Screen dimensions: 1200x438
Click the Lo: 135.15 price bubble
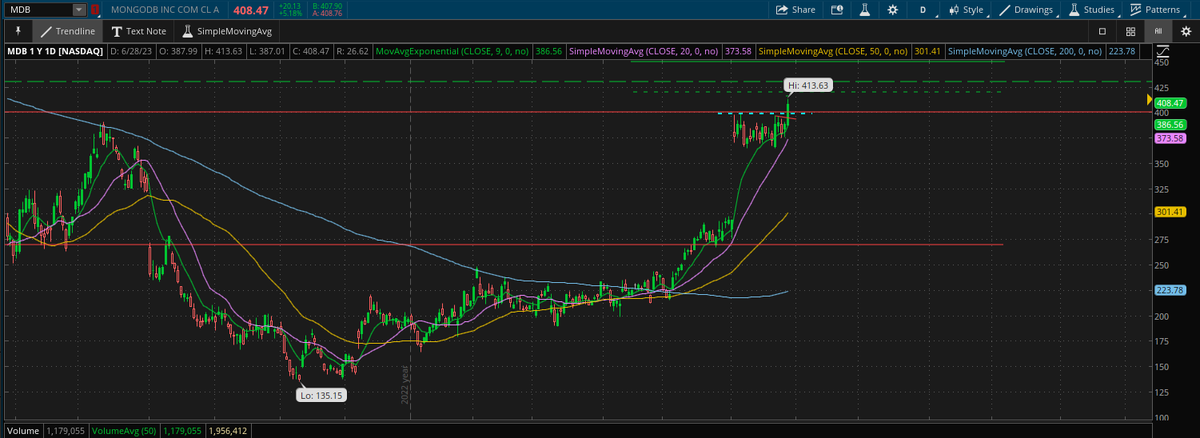(321, 395)
